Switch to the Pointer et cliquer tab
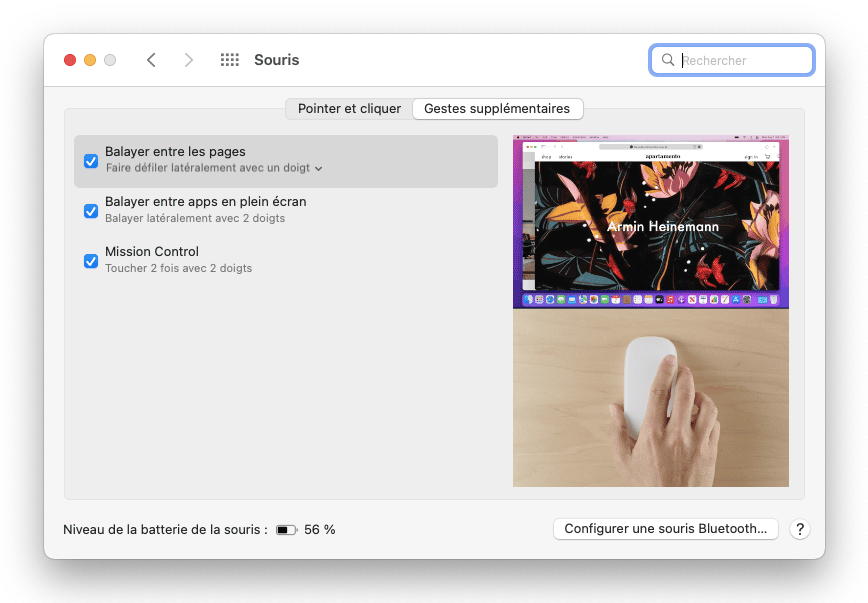 [x=349, y=109]
